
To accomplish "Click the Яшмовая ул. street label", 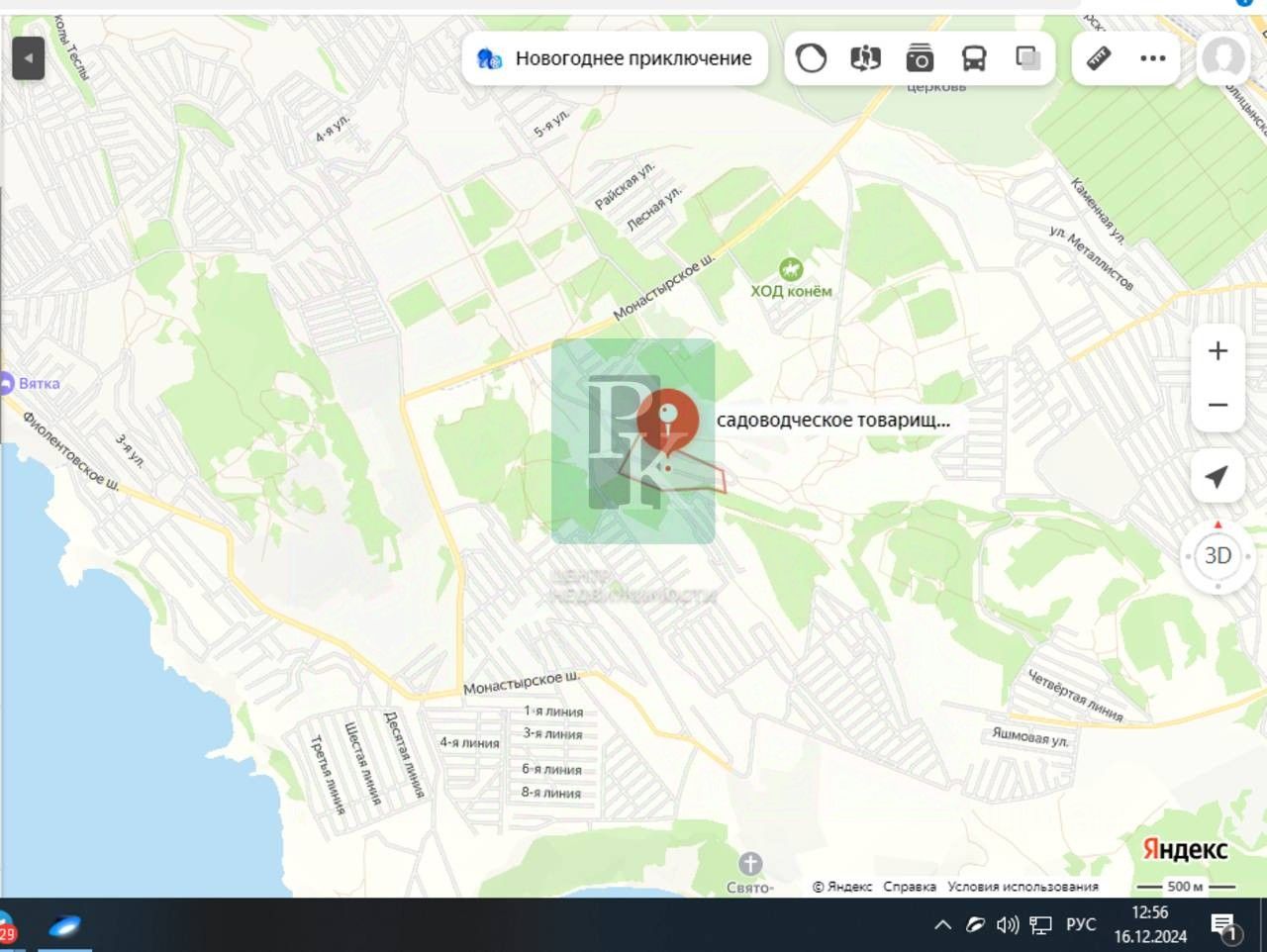I will coord(1030,737).
